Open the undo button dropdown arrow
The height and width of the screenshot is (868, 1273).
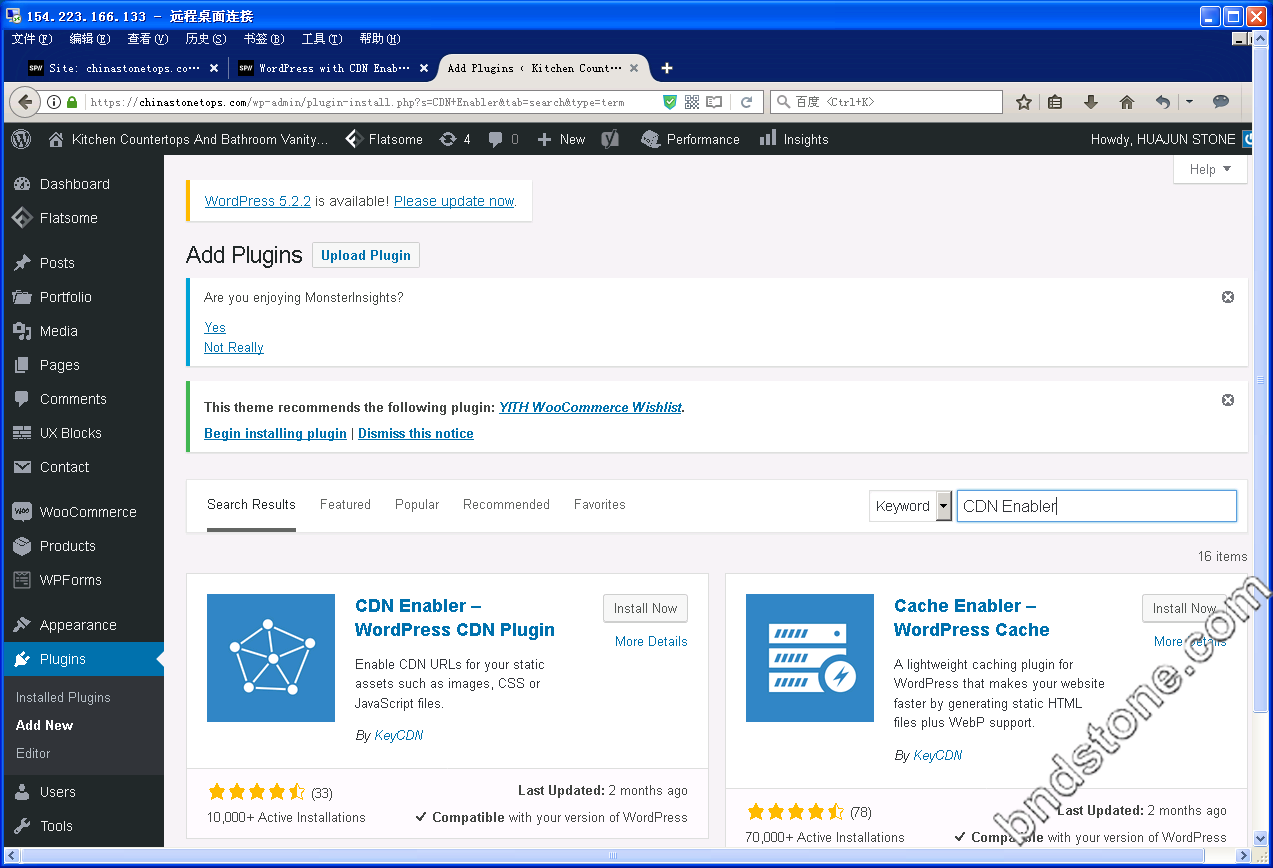(x=1189, y=102)
